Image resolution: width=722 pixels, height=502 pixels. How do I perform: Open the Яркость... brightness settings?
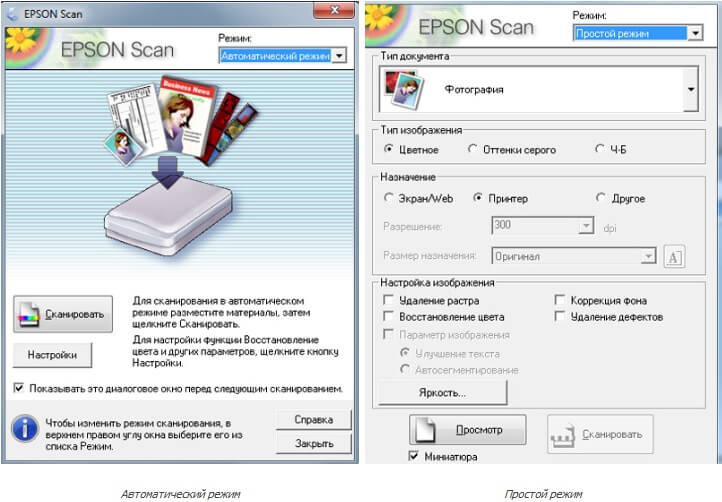coord(443,393)
